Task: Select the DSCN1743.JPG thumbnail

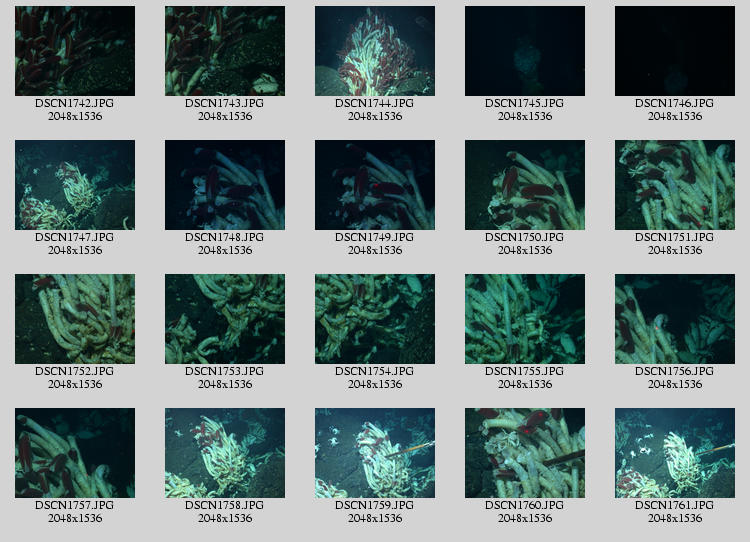Action: point(225,51)
